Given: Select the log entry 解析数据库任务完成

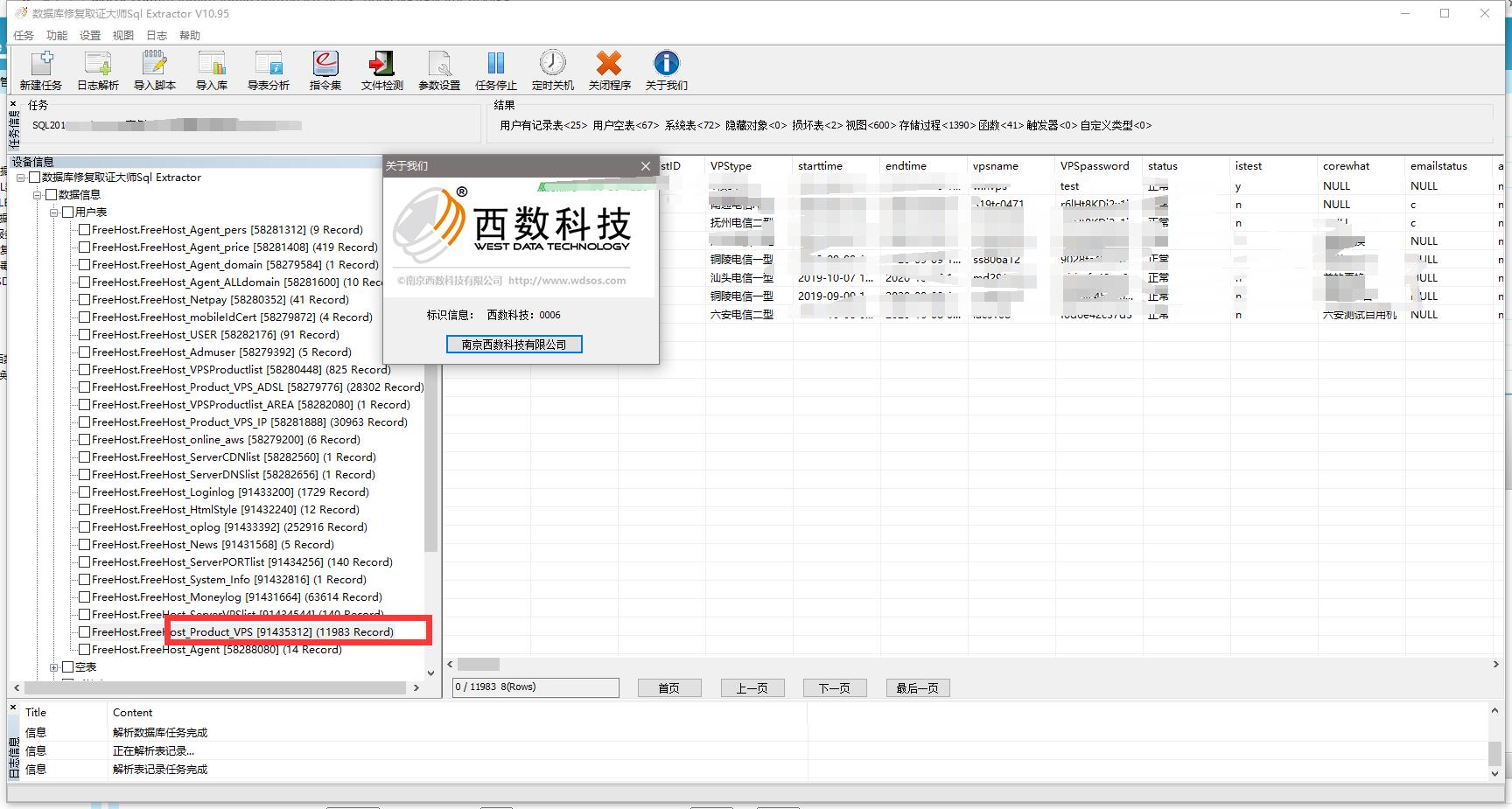Looking at the screenshot, I should pyautogui.click(x=160, y=733).
